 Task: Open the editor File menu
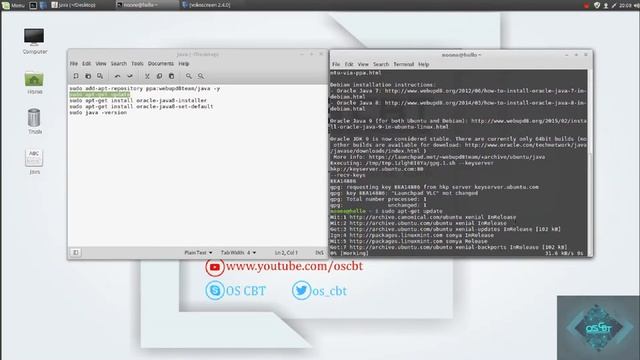click(x=74, y=64)
